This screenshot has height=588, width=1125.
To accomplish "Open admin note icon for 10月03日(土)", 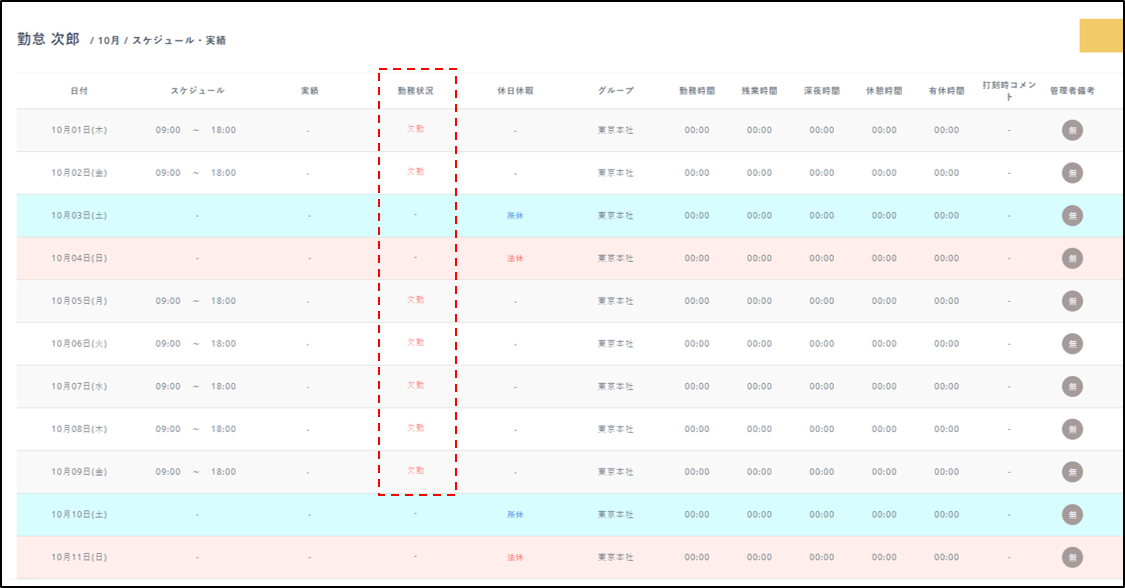I will (x=1072, y=215).
